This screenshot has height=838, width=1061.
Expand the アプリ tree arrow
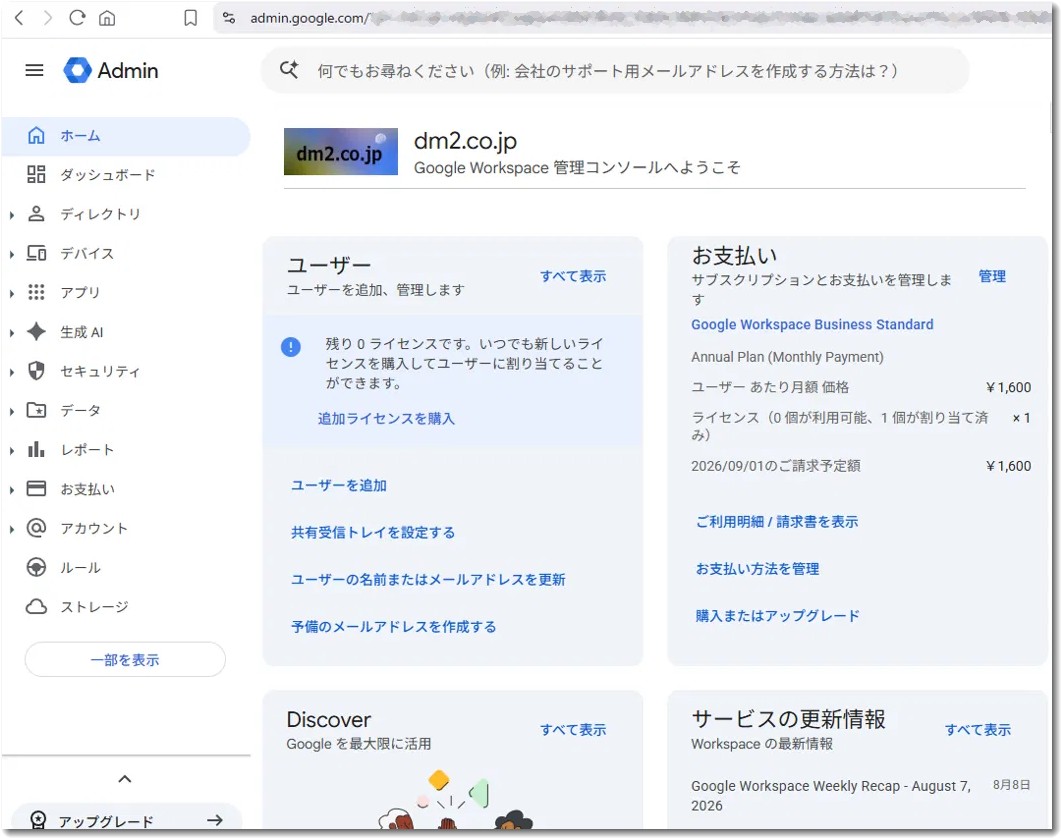pos(12,294)
